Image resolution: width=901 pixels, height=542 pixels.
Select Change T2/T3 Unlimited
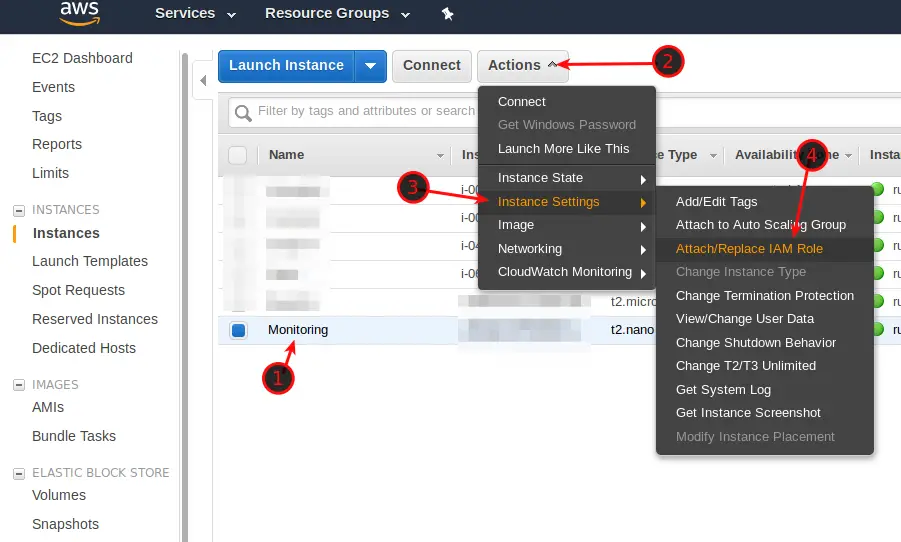click(764, 366)
